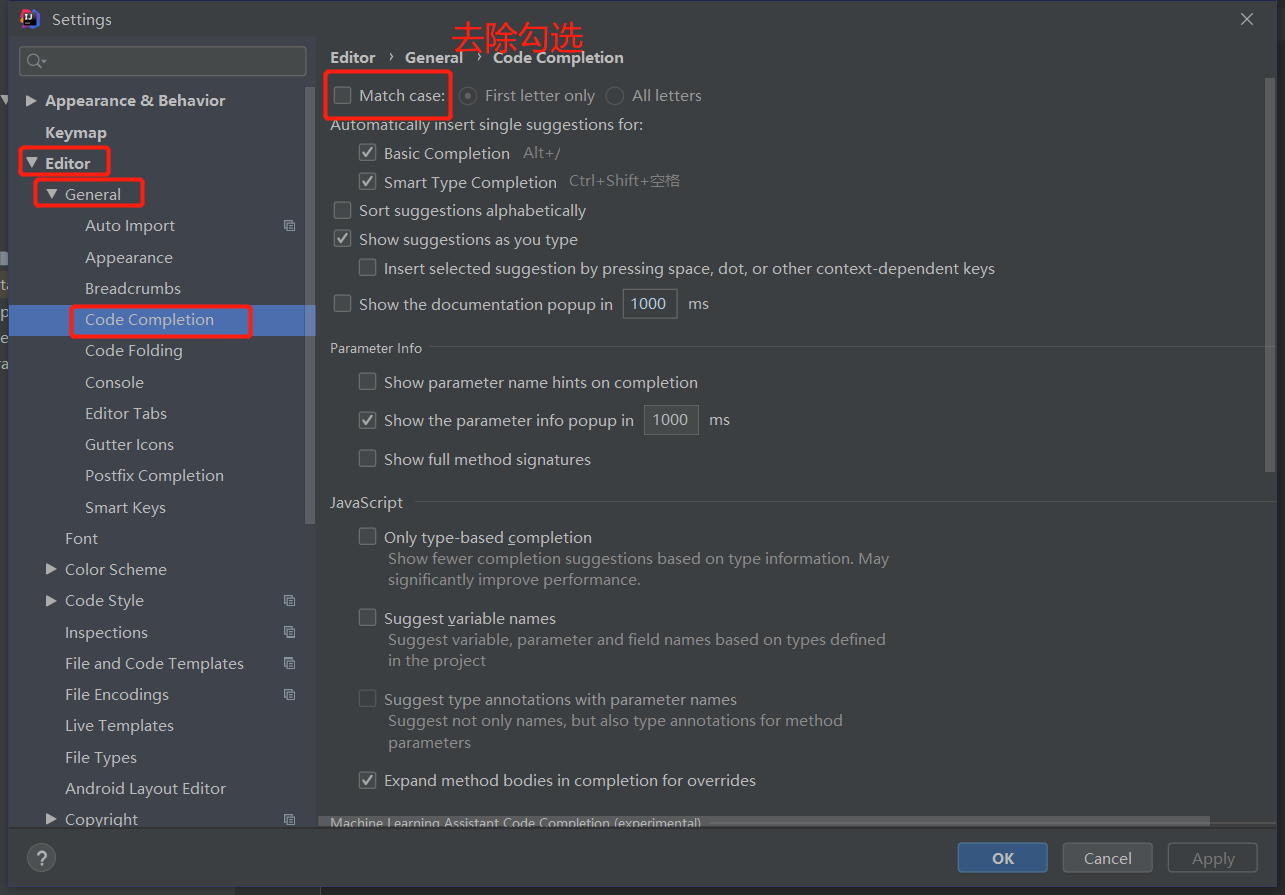The height and width of the screenshot is (895, 1285).
Task: Open Live Templates settings
Action: coord(120,726)
